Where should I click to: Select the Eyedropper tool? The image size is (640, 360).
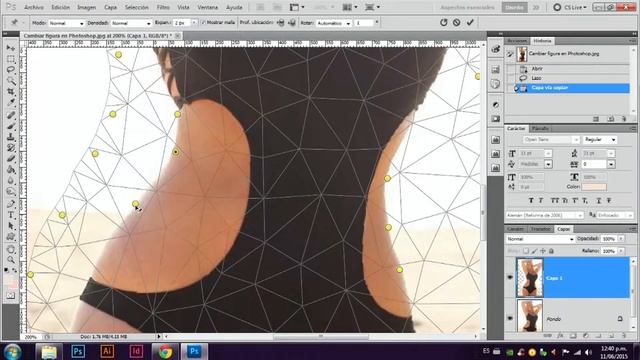click(x=11, y=103)
